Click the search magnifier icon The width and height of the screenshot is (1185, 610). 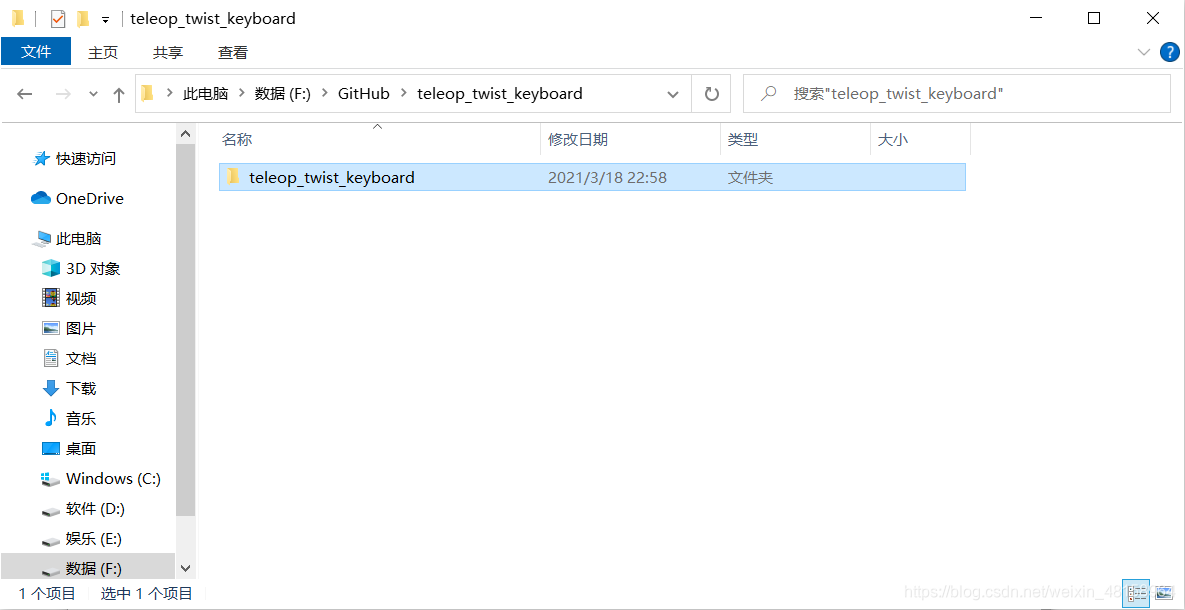768,94
